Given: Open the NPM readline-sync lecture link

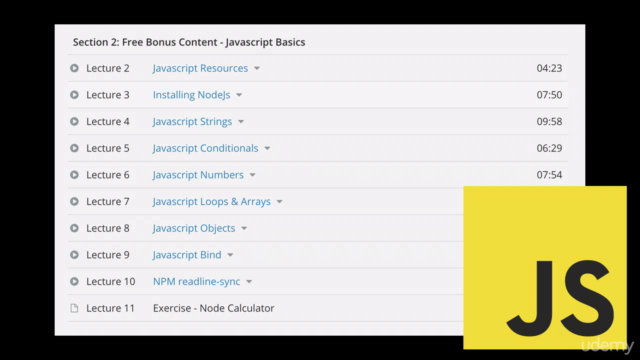Looking at the screenshot, I should coord(196,282).
